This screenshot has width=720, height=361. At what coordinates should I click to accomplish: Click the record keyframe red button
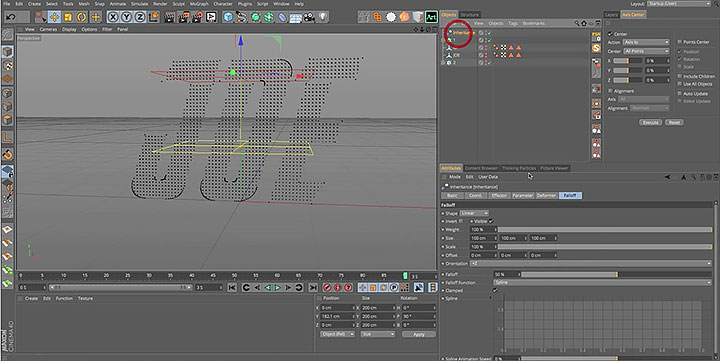pyautogui.click(x=327, y=288)
